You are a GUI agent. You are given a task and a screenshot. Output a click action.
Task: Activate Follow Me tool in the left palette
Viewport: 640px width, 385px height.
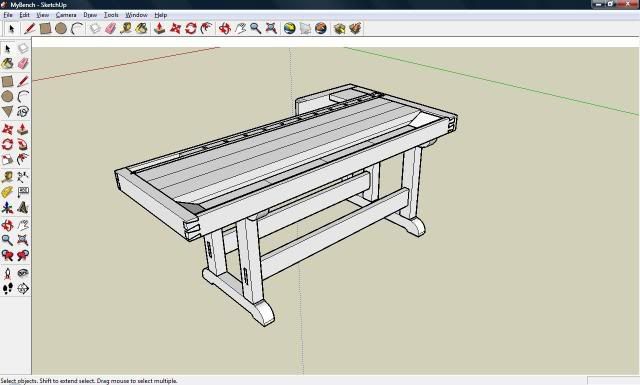click(23, 144)
